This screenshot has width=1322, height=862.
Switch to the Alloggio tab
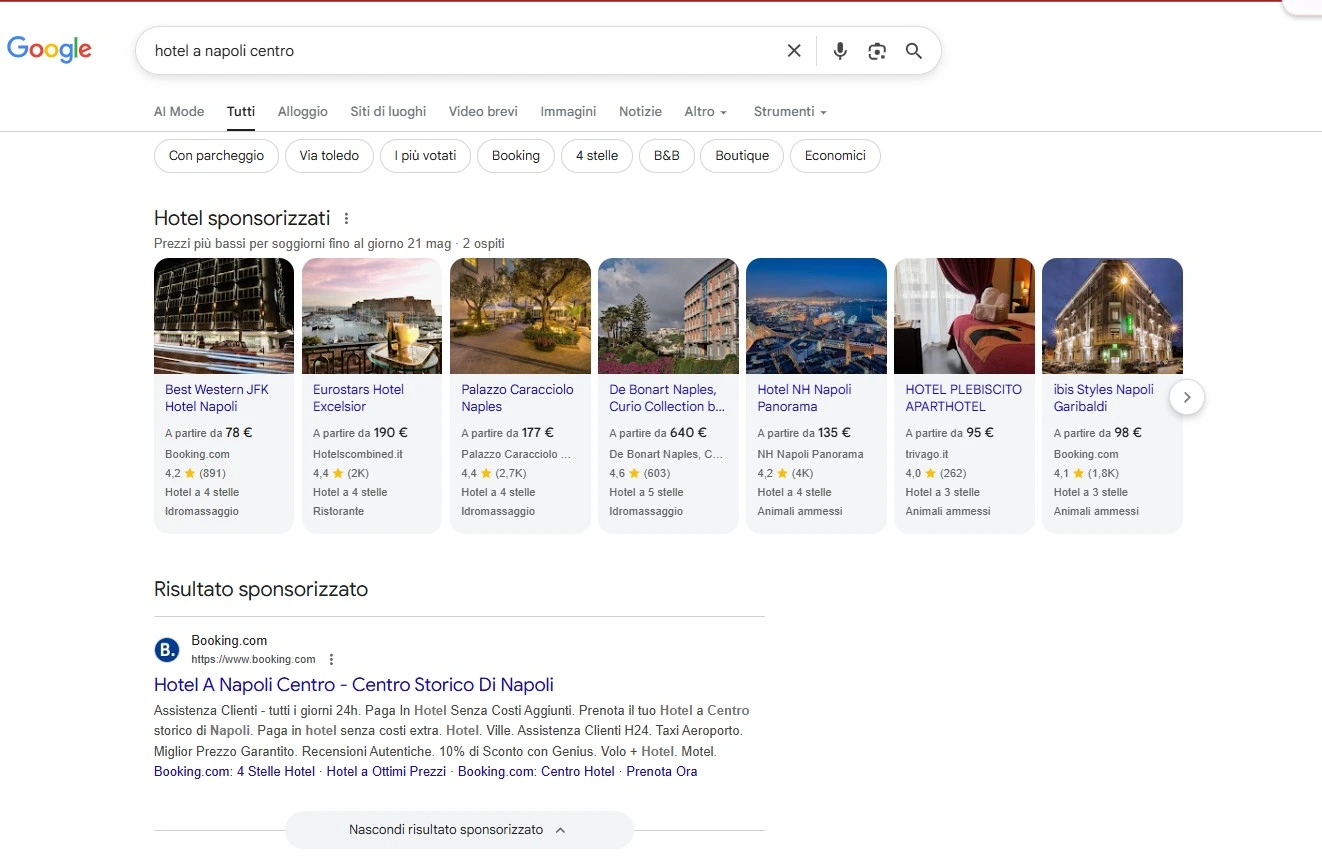click(x=303, y=111)
